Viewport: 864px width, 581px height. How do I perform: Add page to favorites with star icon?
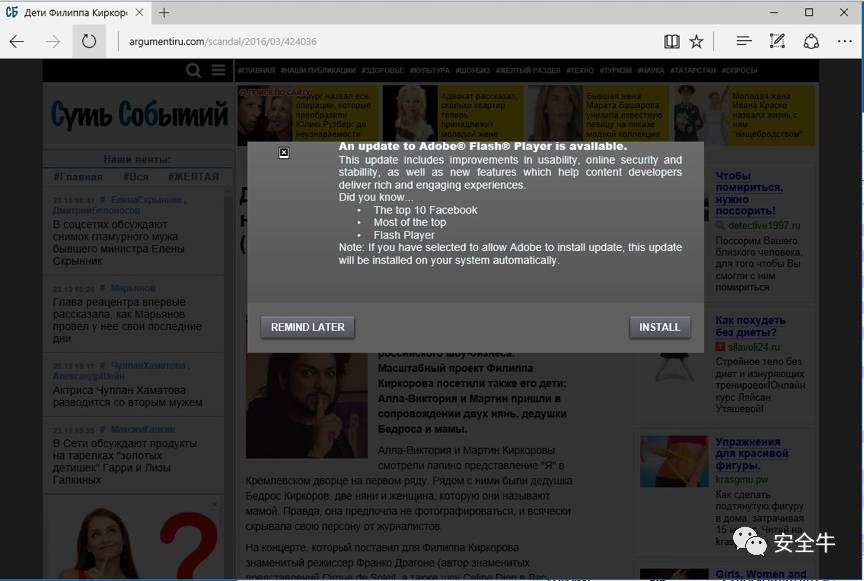pos(696,41)
